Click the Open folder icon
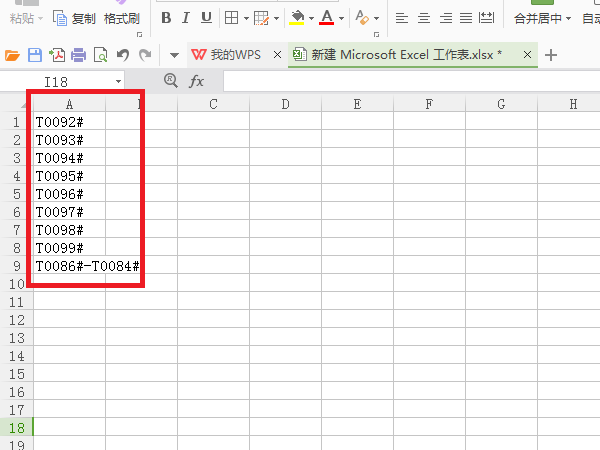 click(x=12, y=55)
